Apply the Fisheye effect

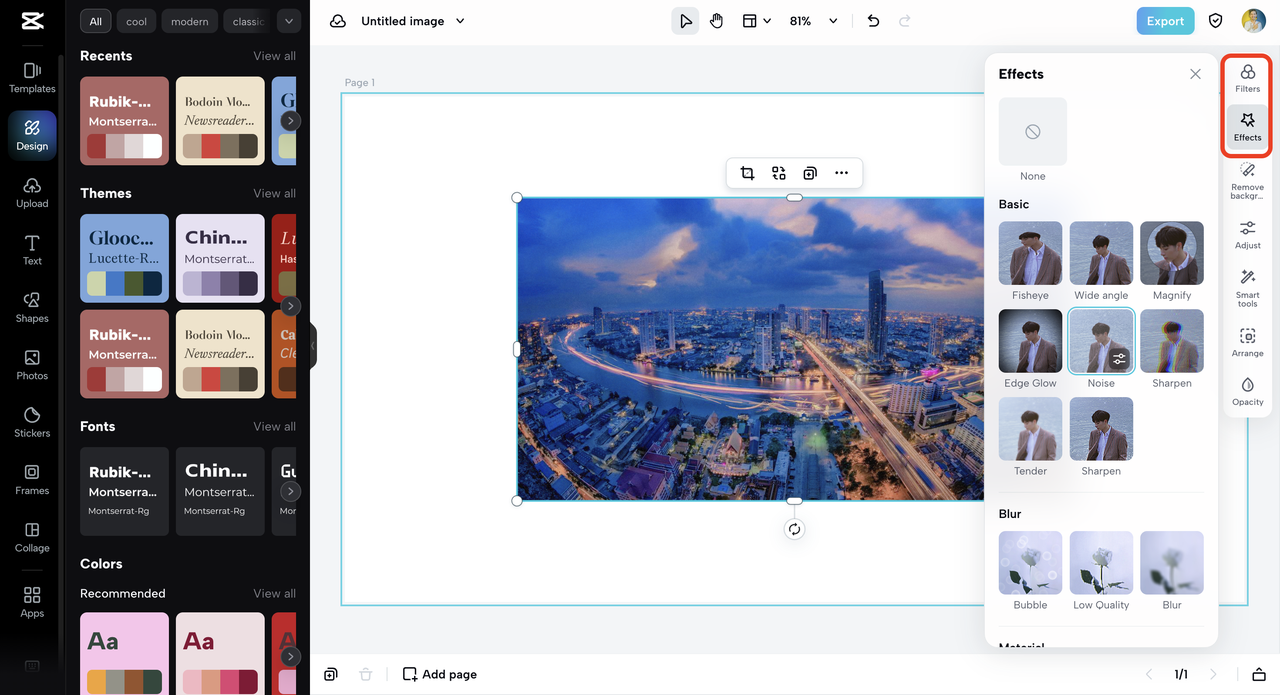(1030, 254)
